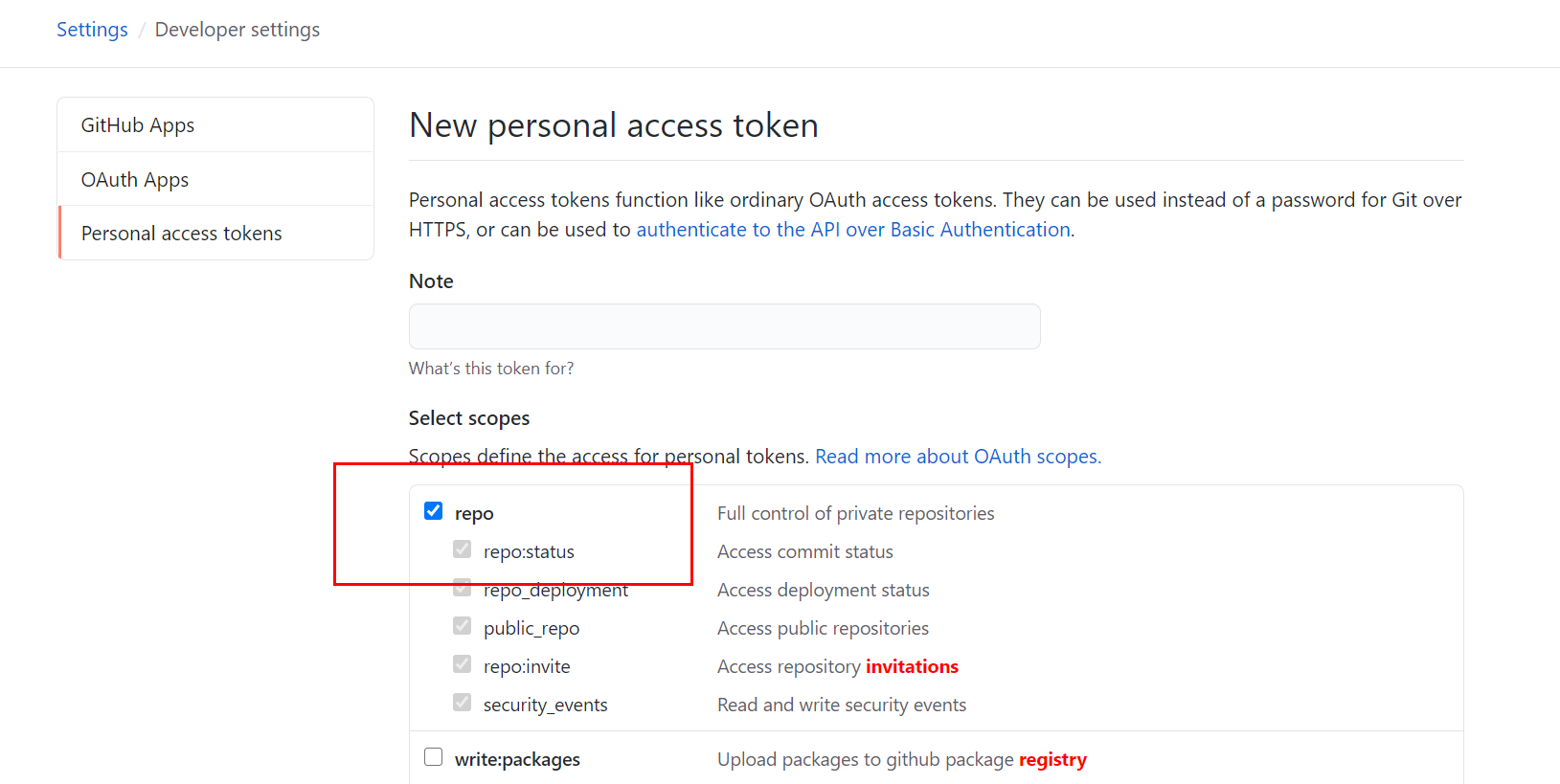Select Personal access tokens in sidebar
The height and width of the screenshot is (784, 1560).
click(x=182, y=234)
